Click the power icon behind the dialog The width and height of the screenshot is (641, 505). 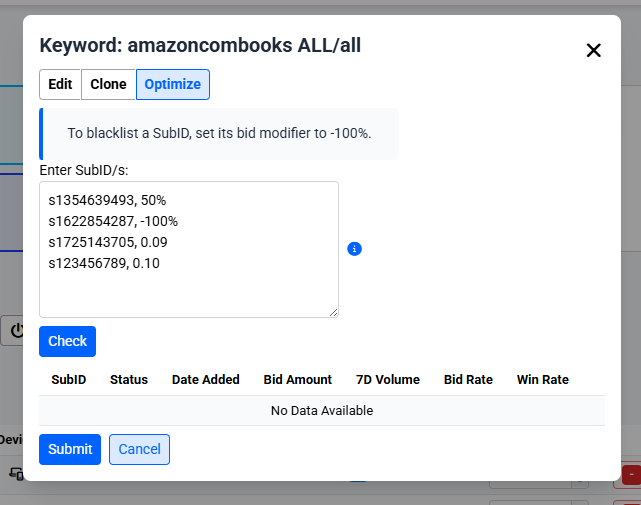point(15,330)
